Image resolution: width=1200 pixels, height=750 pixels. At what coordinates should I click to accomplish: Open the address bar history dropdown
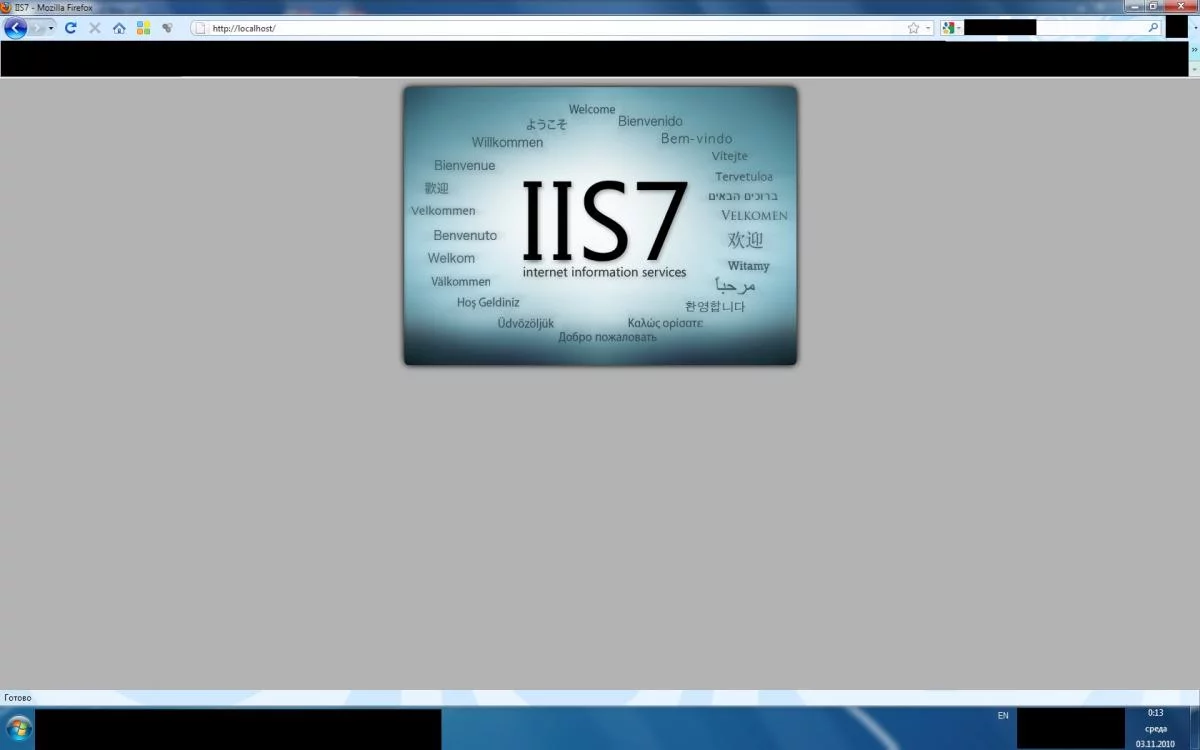[928, 28]
